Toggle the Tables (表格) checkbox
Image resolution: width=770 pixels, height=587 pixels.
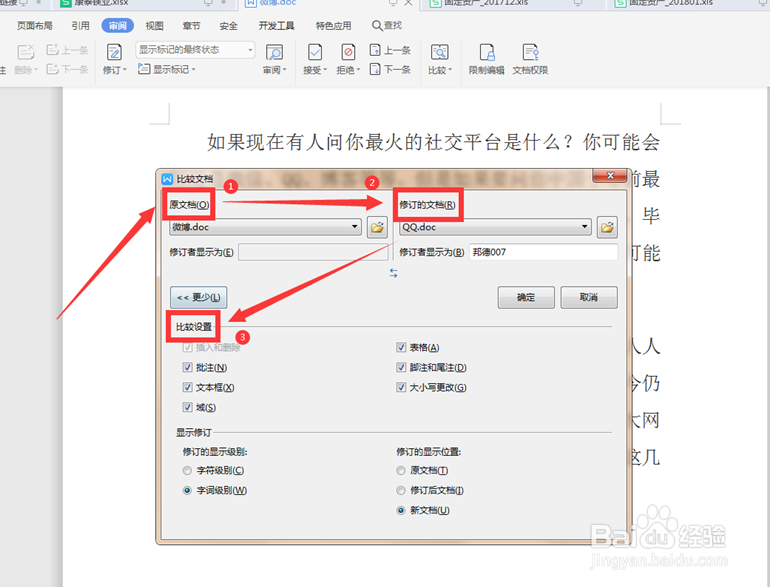[x=401, y=348]
